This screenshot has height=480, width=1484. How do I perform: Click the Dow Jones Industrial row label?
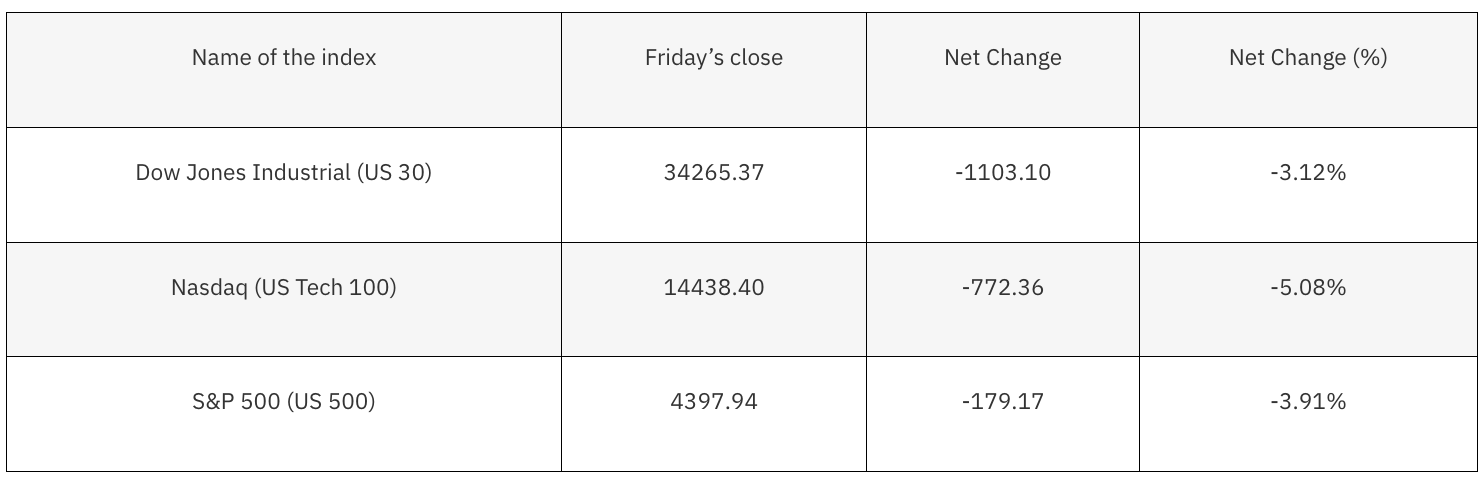click(284, 173)
